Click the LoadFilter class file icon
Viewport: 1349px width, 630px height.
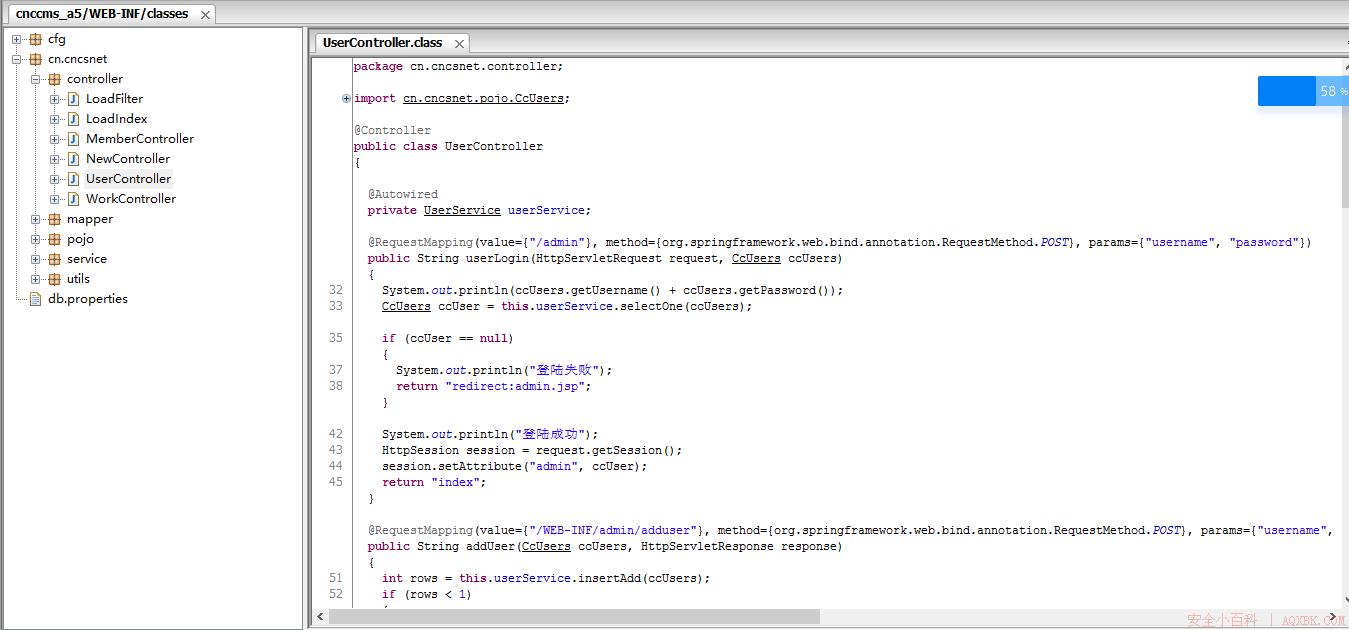point(73,99)
